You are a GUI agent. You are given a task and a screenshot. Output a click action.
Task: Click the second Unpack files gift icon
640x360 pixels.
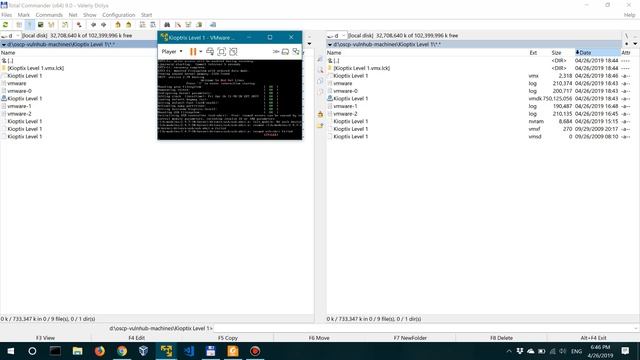point(128,25)
